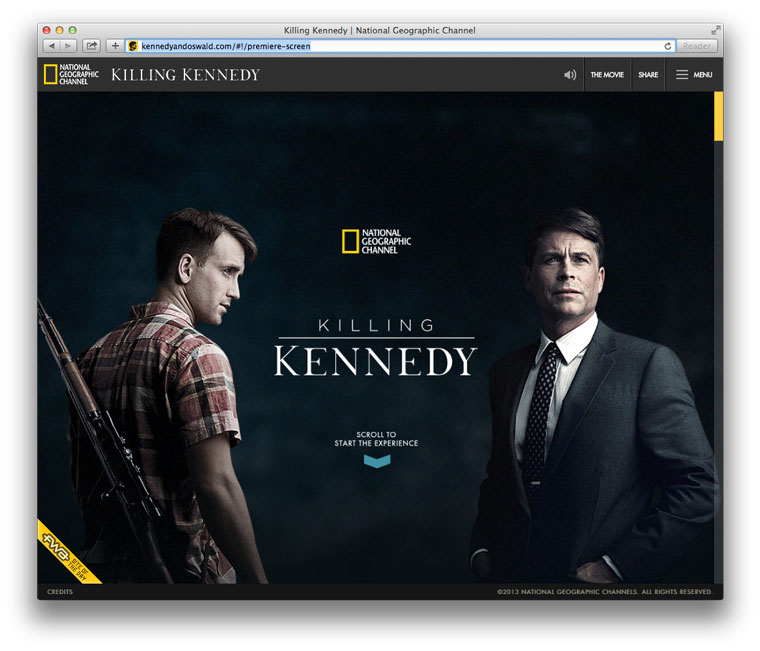
Task: Click the Safari back arrow button
Action: [51, 46]
